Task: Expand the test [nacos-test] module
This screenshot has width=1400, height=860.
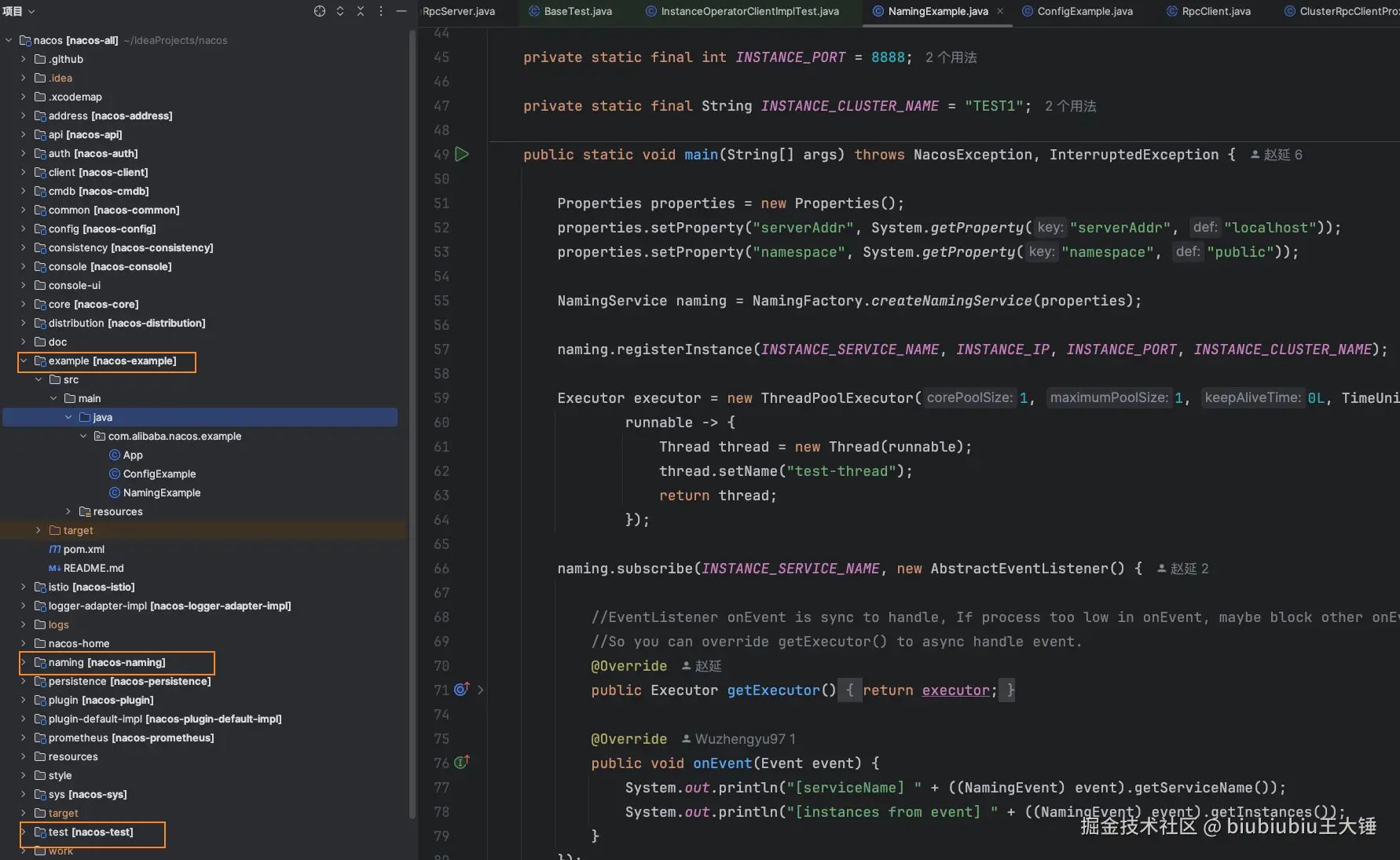Action: 24,832
